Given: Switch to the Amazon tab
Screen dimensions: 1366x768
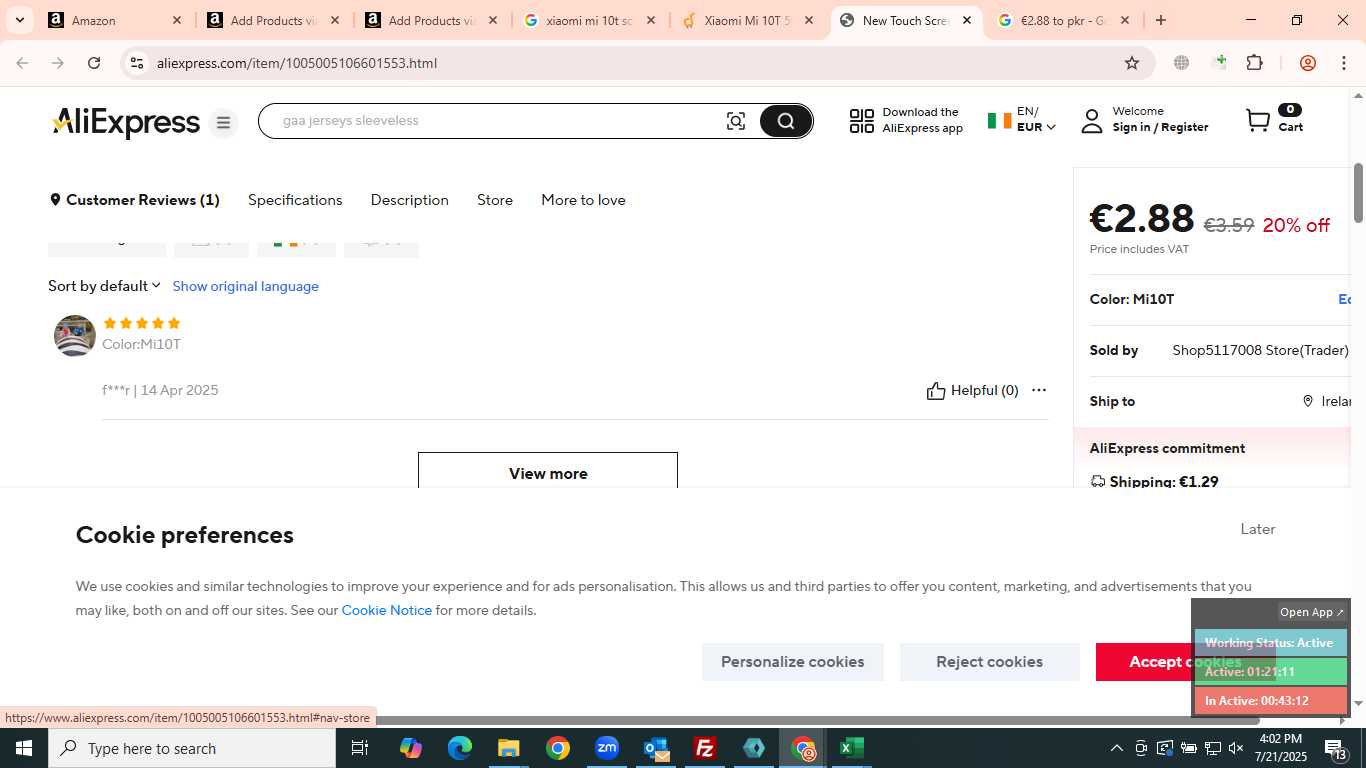Looking at the screenshot, I should [115, 20].
